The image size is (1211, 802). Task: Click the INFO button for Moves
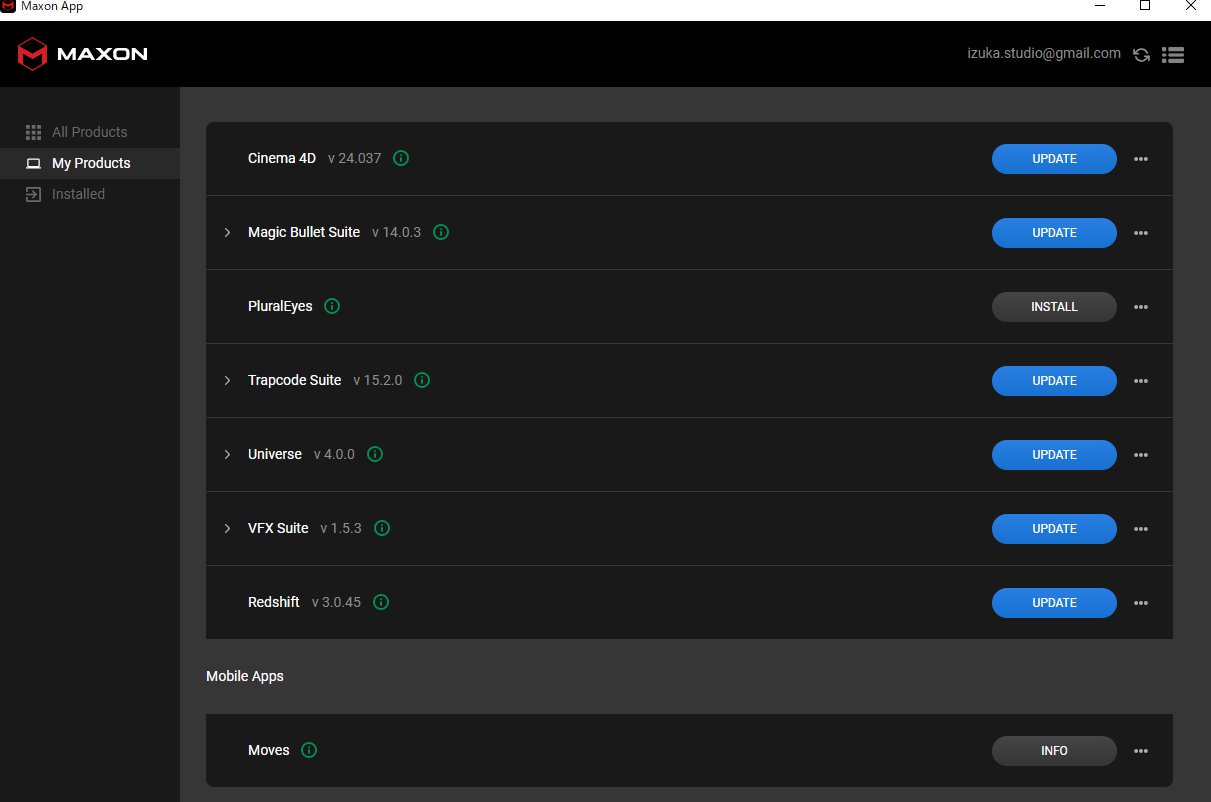[1054, 750]
